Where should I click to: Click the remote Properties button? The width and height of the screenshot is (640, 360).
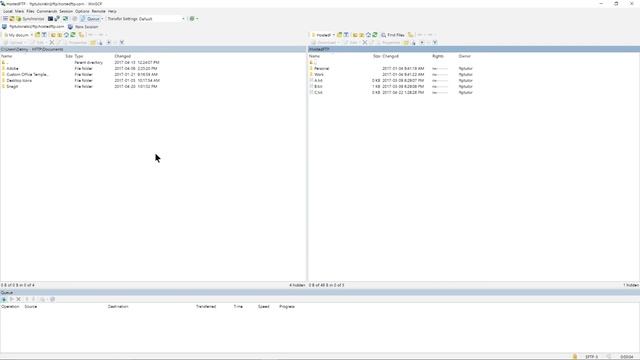coord(388,42)
